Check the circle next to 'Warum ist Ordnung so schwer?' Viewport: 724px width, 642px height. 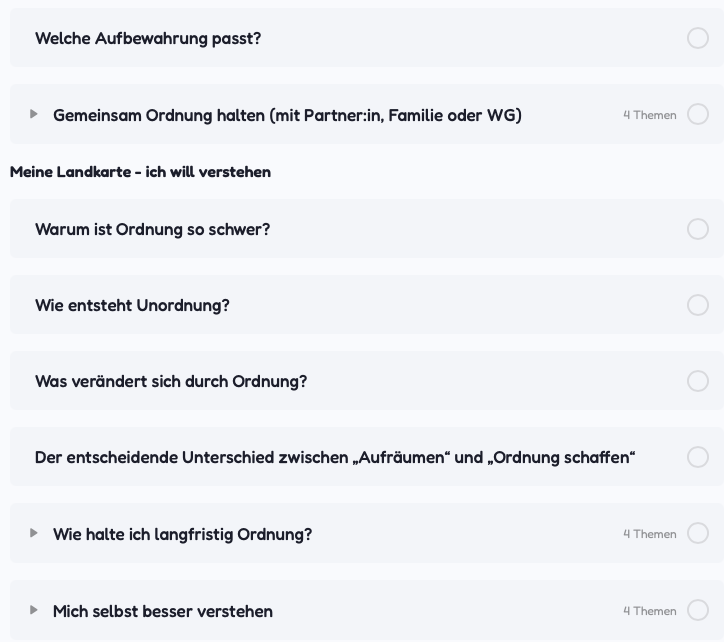pos(698,229)
